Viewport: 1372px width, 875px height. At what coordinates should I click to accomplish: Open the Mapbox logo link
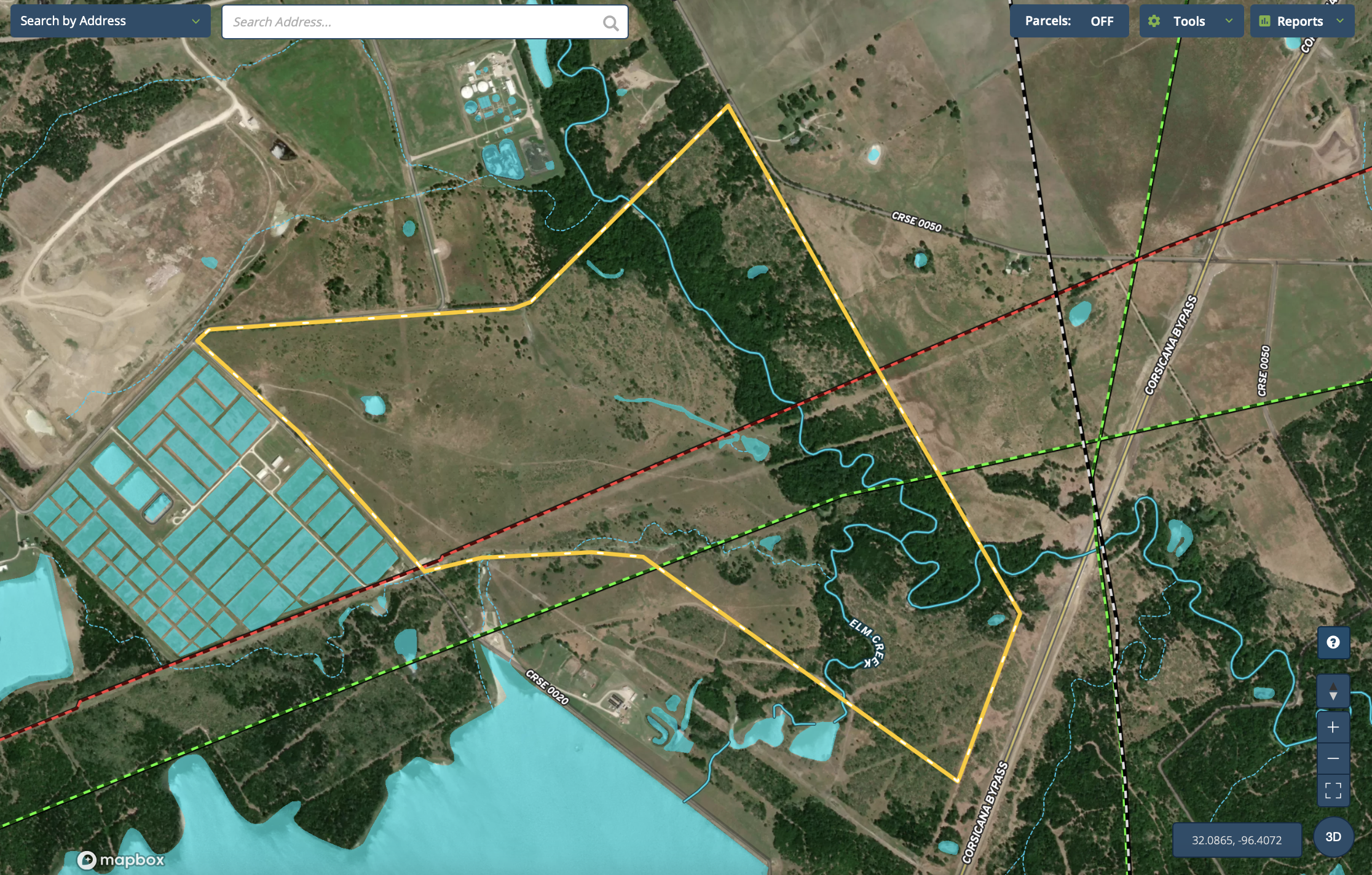(121, 860)
